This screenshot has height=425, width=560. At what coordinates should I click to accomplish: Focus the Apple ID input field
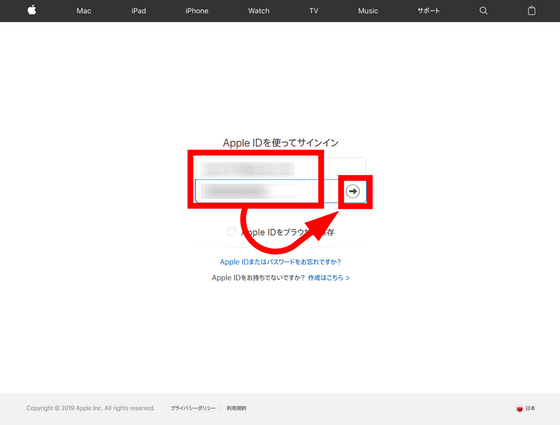pos(280,168)
